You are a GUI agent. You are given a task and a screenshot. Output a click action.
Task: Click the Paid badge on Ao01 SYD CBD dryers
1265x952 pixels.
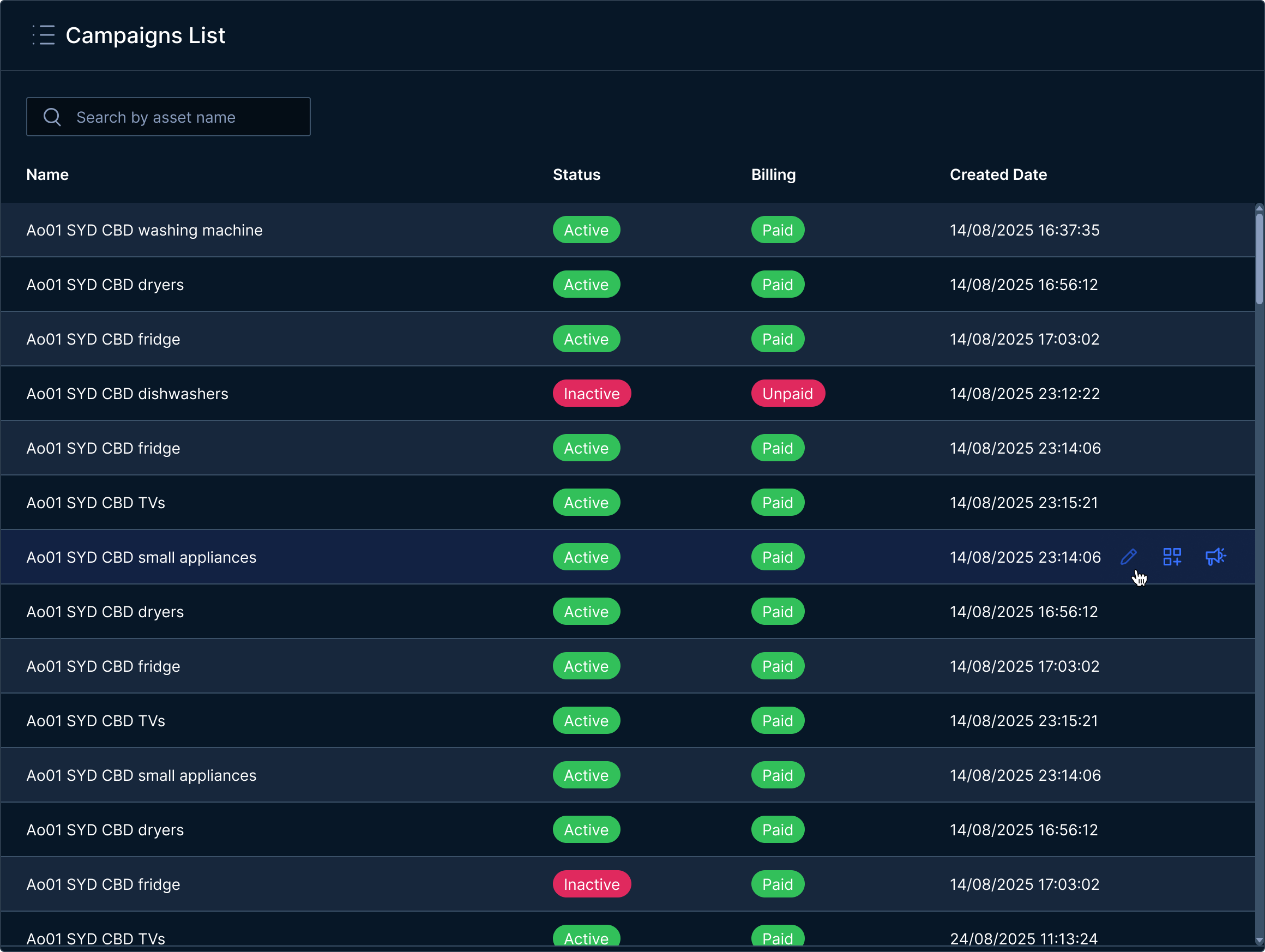[778, 284]
